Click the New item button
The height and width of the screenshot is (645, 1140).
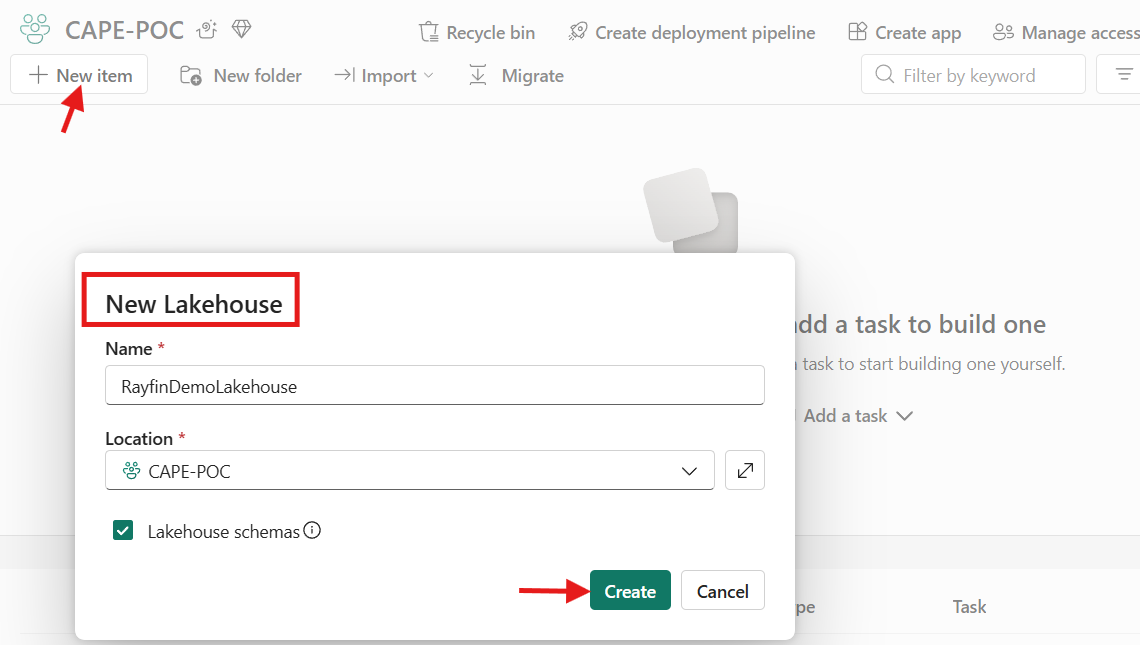pyautogui.click(x=79, y=75)
